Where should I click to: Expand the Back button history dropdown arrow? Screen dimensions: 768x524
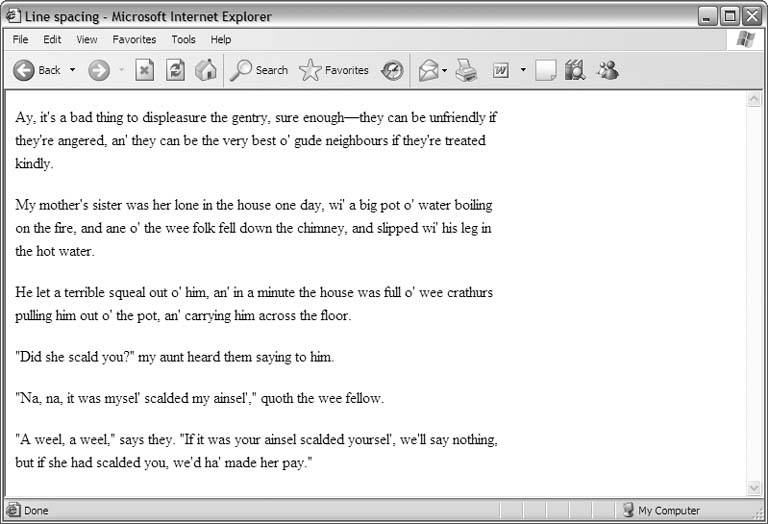point(72,70)
